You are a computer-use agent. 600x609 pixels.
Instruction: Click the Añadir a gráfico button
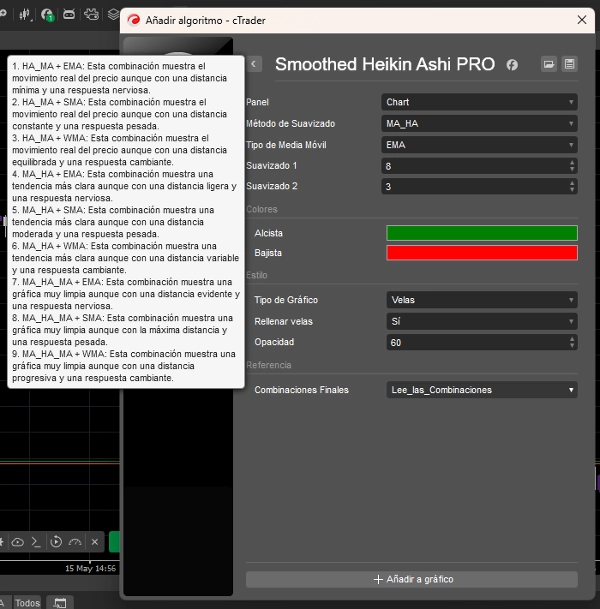point(412,579)
